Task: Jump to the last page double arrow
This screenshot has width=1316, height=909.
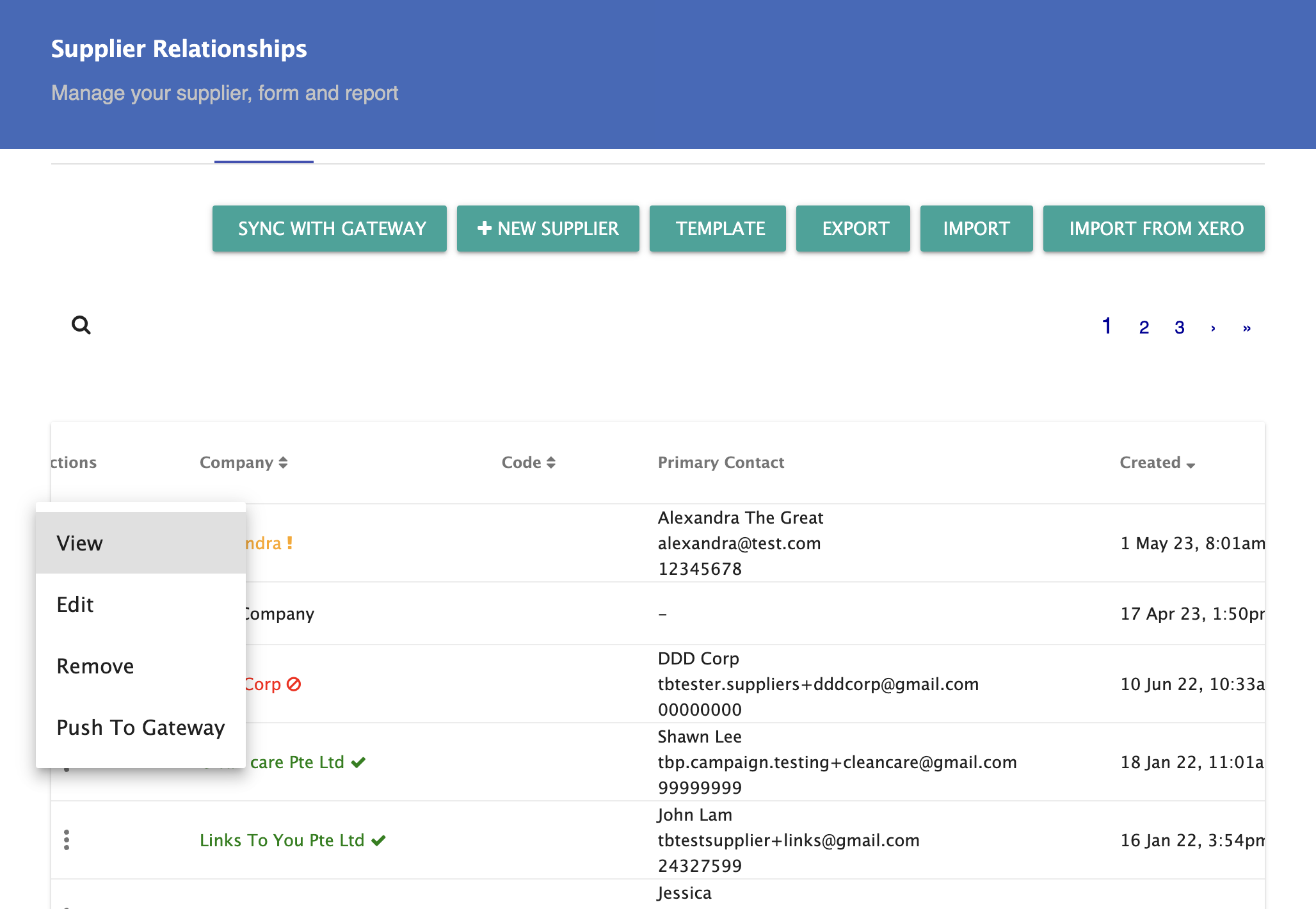Action: (1247, 328)
